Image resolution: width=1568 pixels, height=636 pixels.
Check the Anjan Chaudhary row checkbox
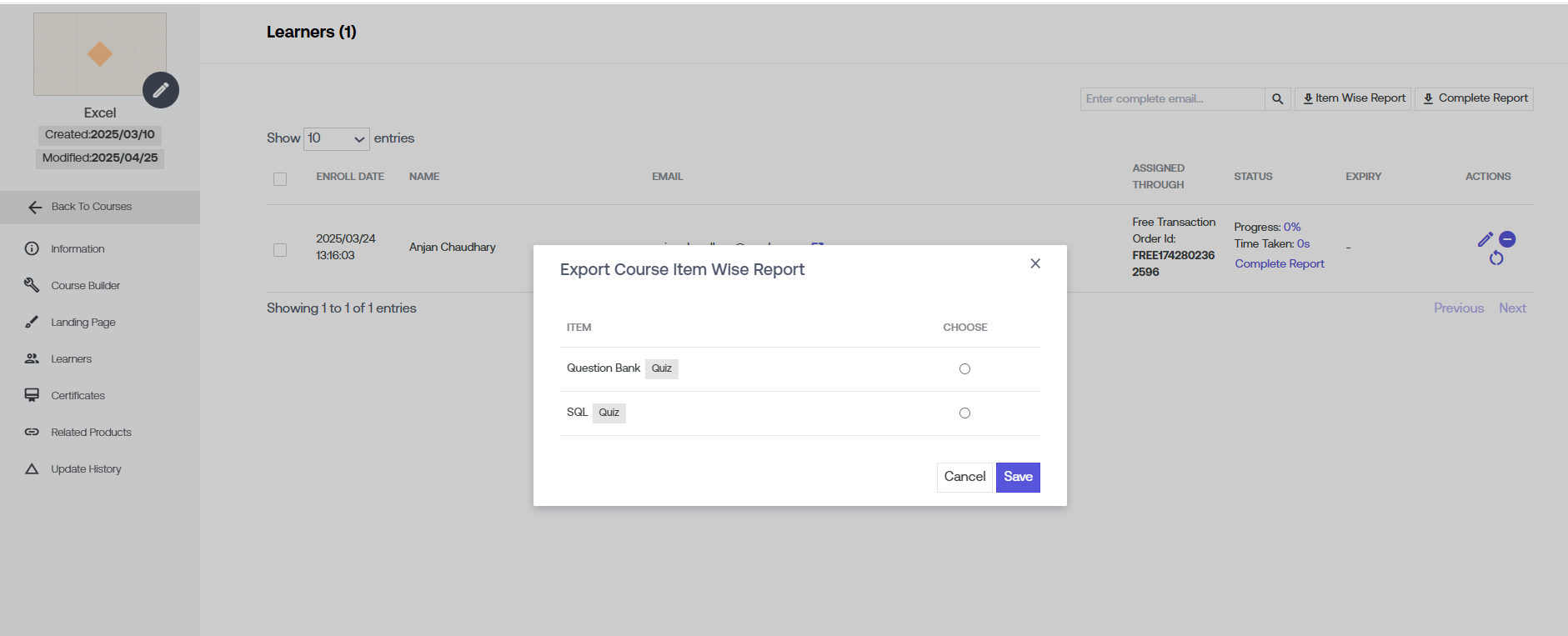click(x=280, y=250)
